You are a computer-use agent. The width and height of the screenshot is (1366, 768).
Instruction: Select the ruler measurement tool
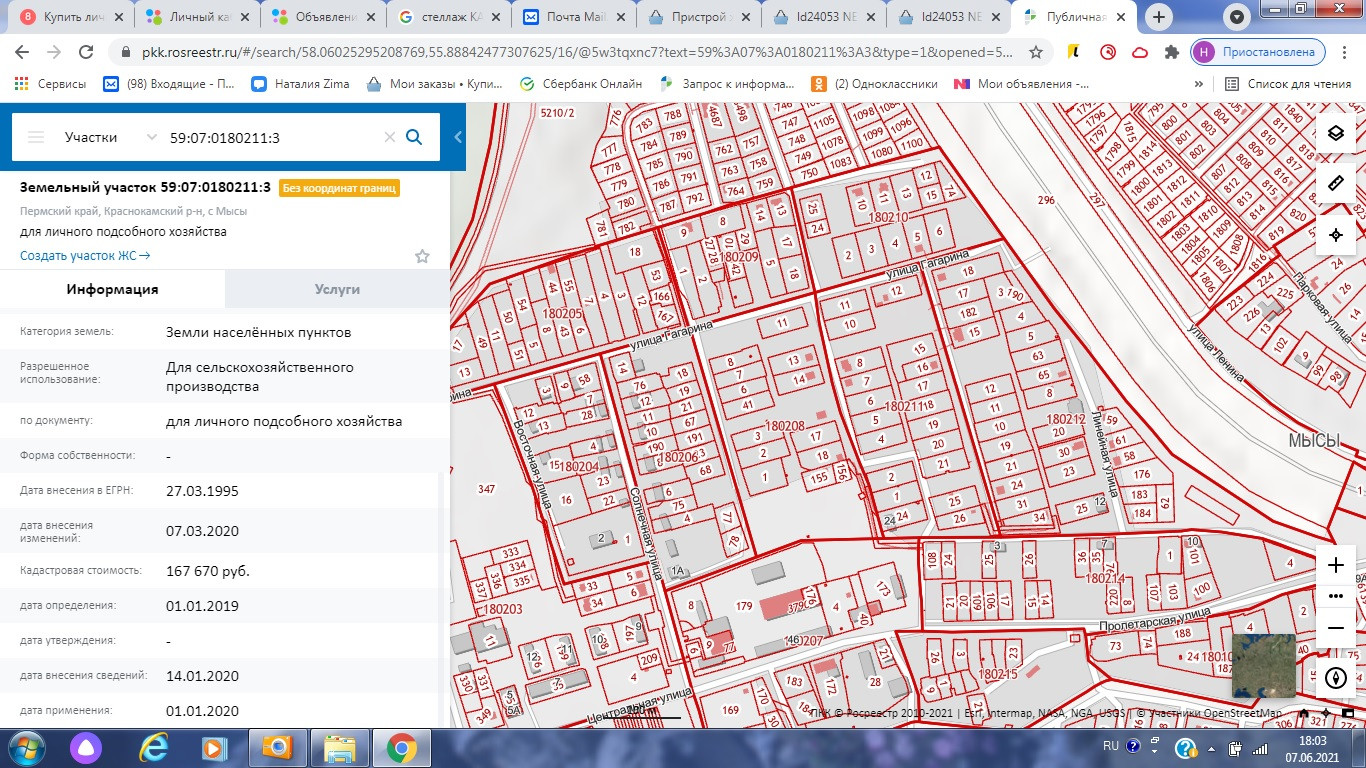click(1335, 184)
